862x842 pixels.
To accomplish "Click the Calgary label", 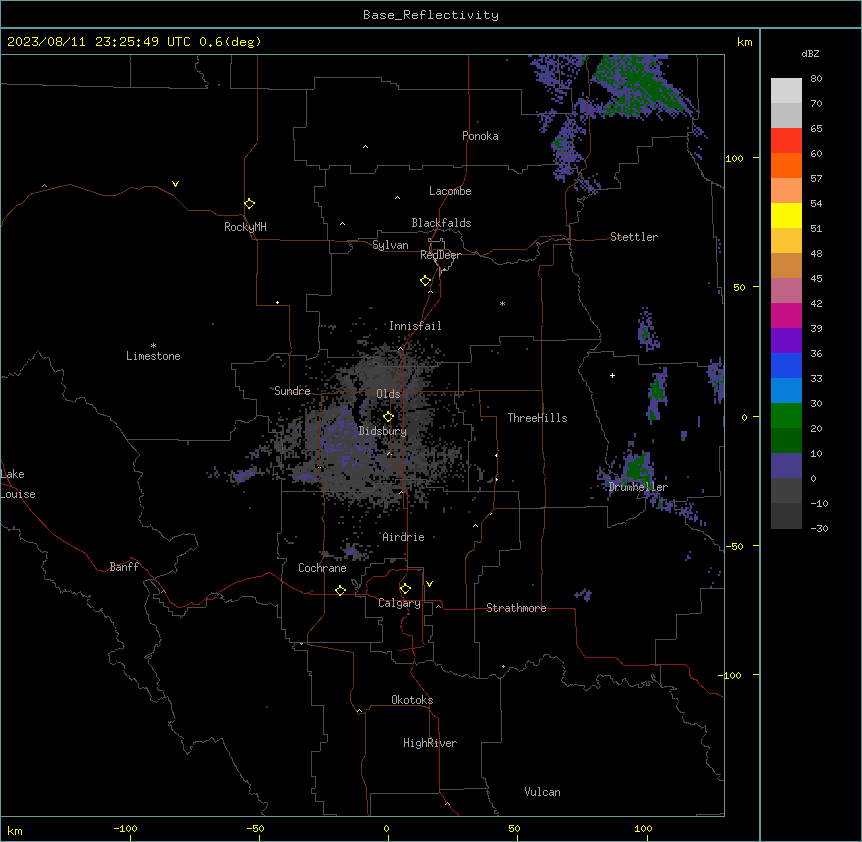I will pyautogui.click(x=399, y=603).
